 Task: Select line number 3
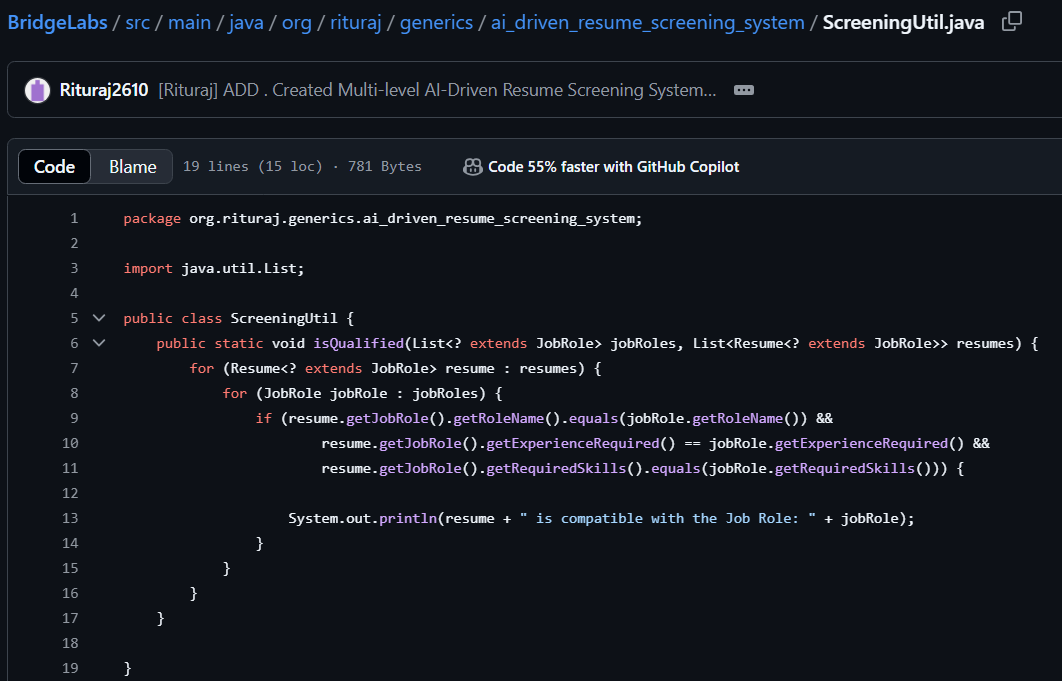pyautogui.click(x=74, y=268)
